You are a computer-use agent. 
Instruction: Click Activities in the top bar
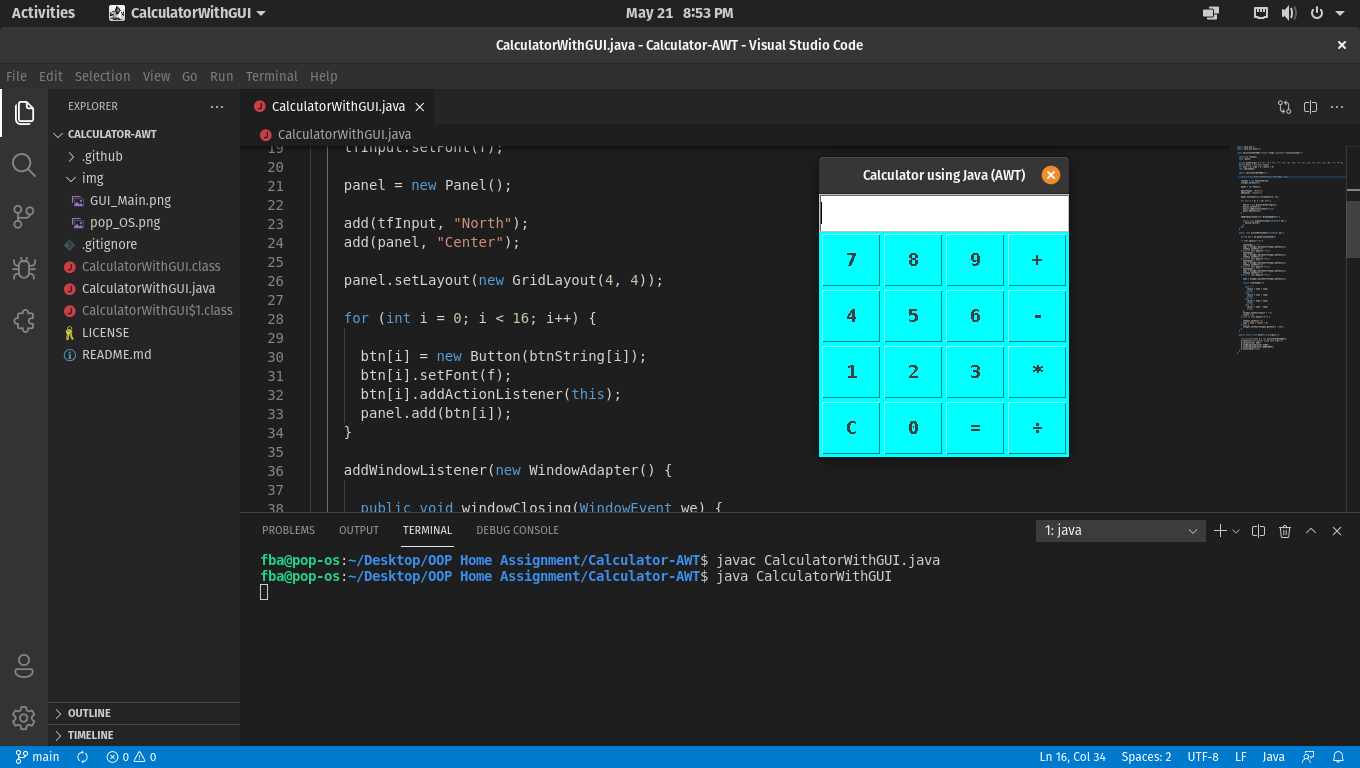pyautogui.click(x=43, y=13)
